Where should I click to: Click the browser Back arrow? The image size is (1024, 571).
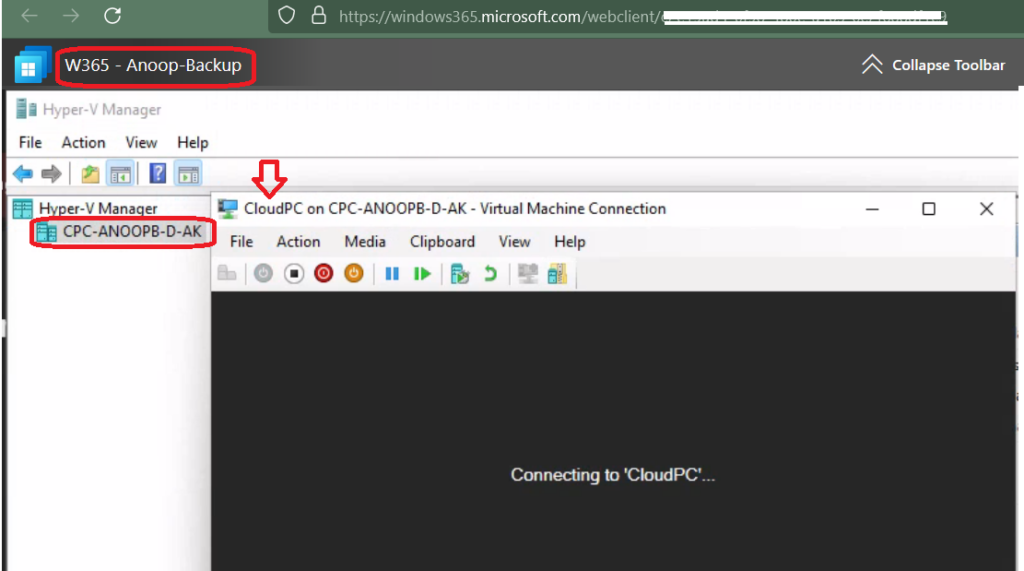point(29,15)
